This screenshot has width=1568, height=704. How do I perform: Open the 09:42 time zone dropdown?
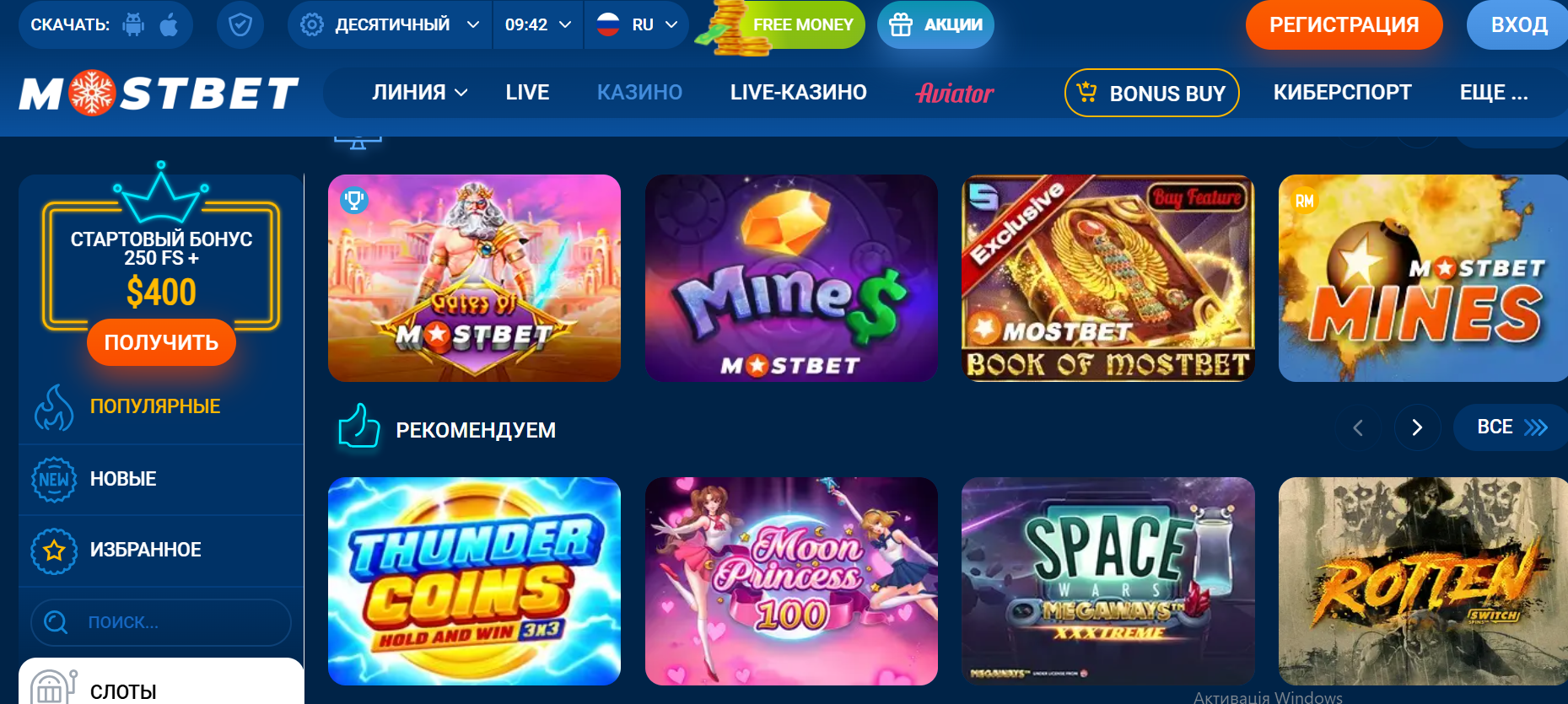tap(538, 24)
